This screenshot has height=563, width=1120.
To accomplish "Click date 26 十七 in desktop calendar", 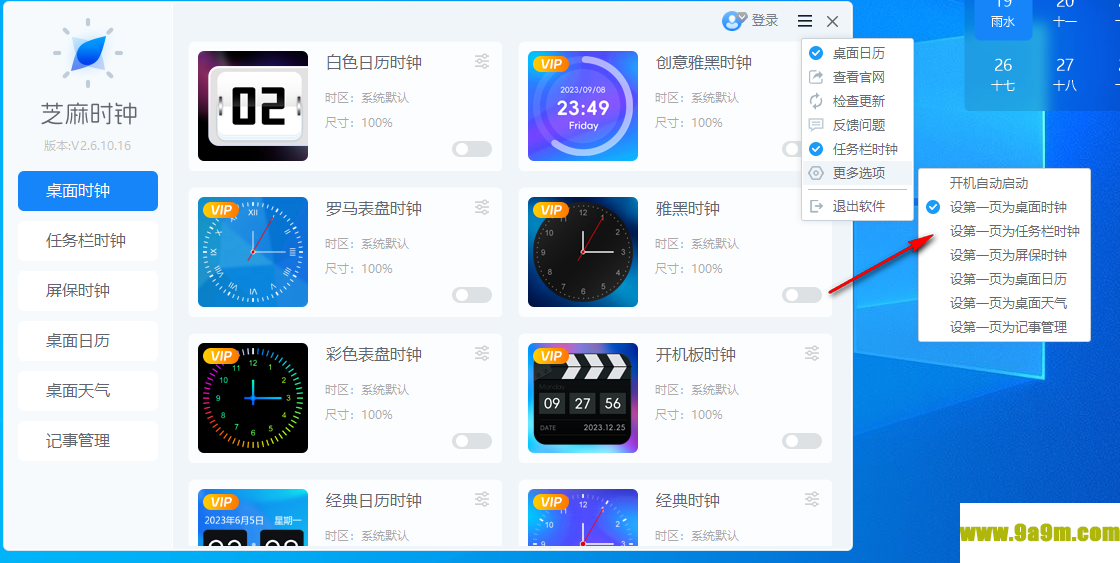I will tap(1003, 74).
